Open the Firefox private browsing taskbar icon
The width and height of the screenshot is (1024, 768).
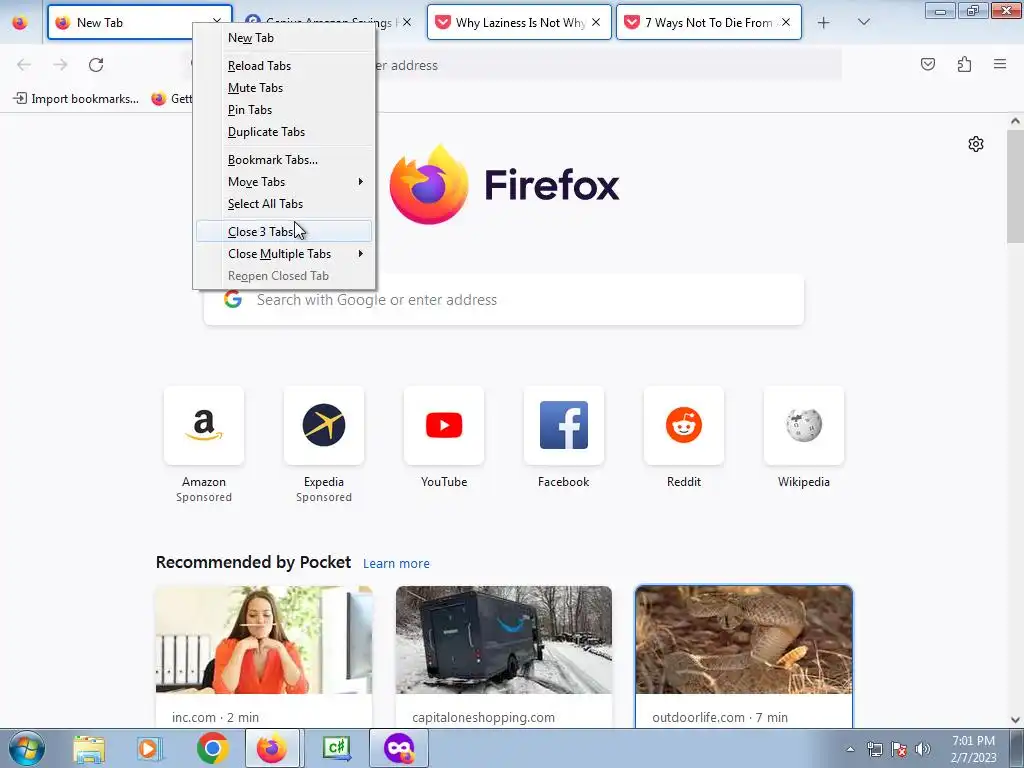coord(399,748)
